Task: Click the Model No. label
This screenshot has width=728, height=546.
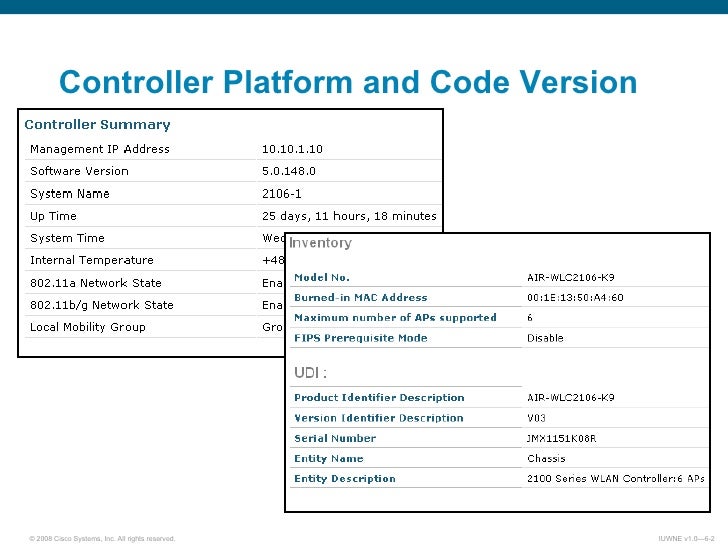Action: pyautogui.click(x=322, y=277)
